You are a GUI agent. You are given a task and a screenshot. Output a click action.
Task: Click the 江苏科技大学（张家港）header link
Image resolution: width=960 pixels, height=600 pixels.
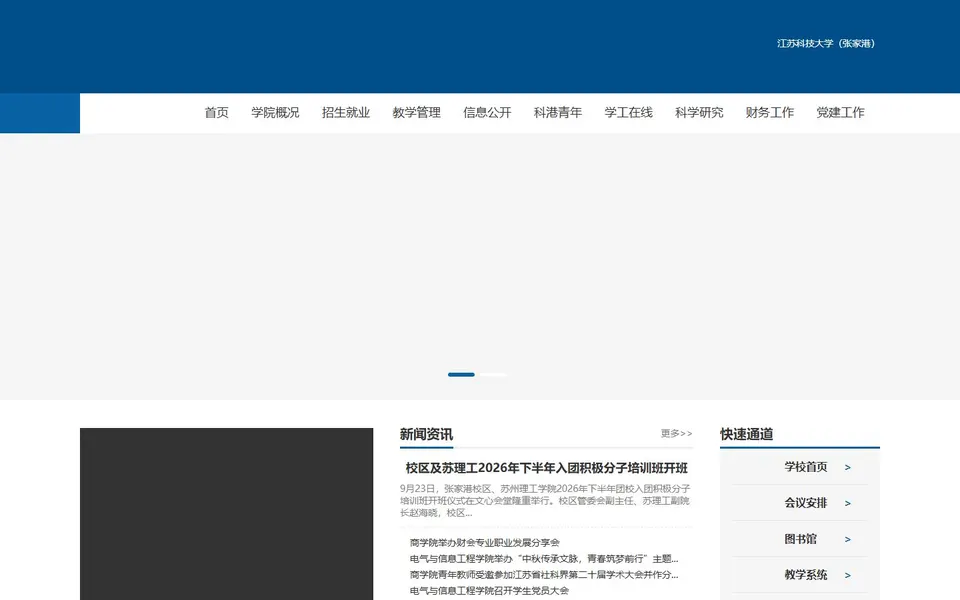point(826,43)
